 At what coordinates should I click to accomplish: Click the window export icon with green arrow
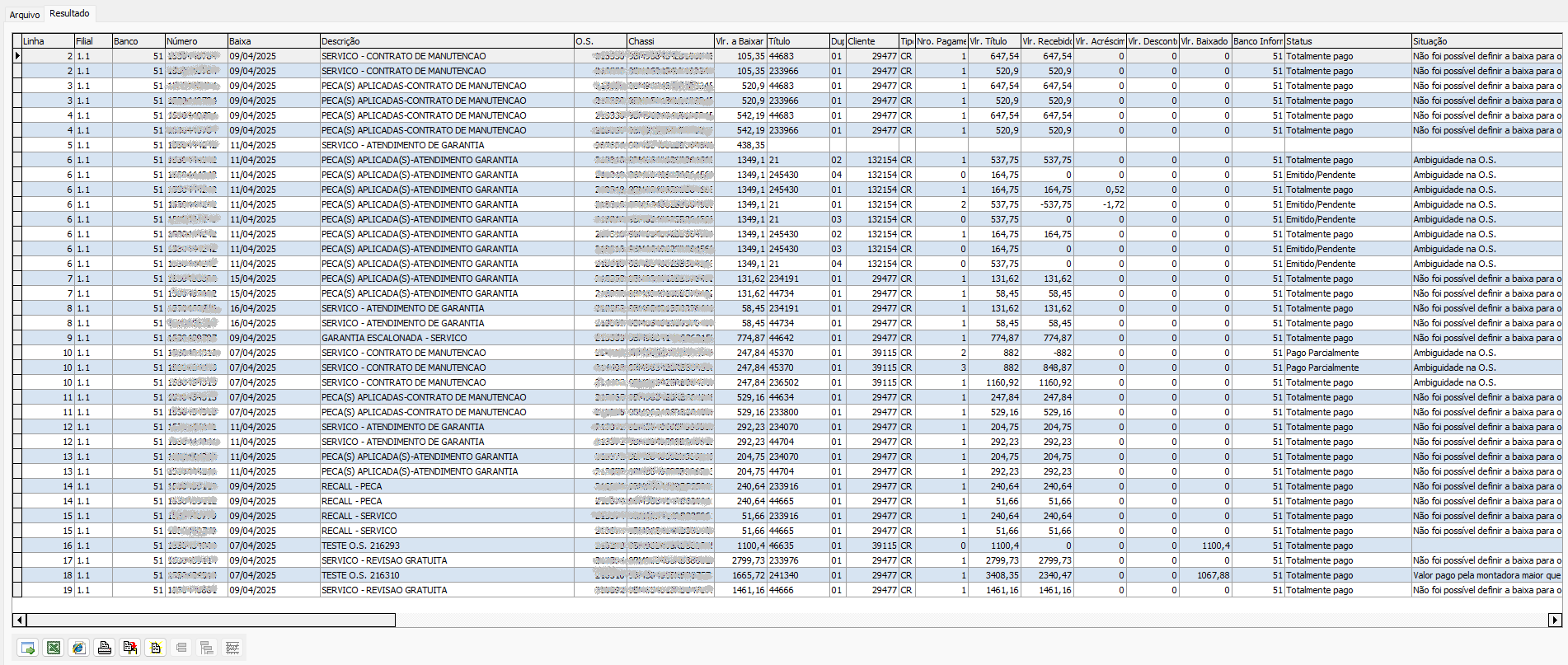pyautogui.click(x=28, y=648)
